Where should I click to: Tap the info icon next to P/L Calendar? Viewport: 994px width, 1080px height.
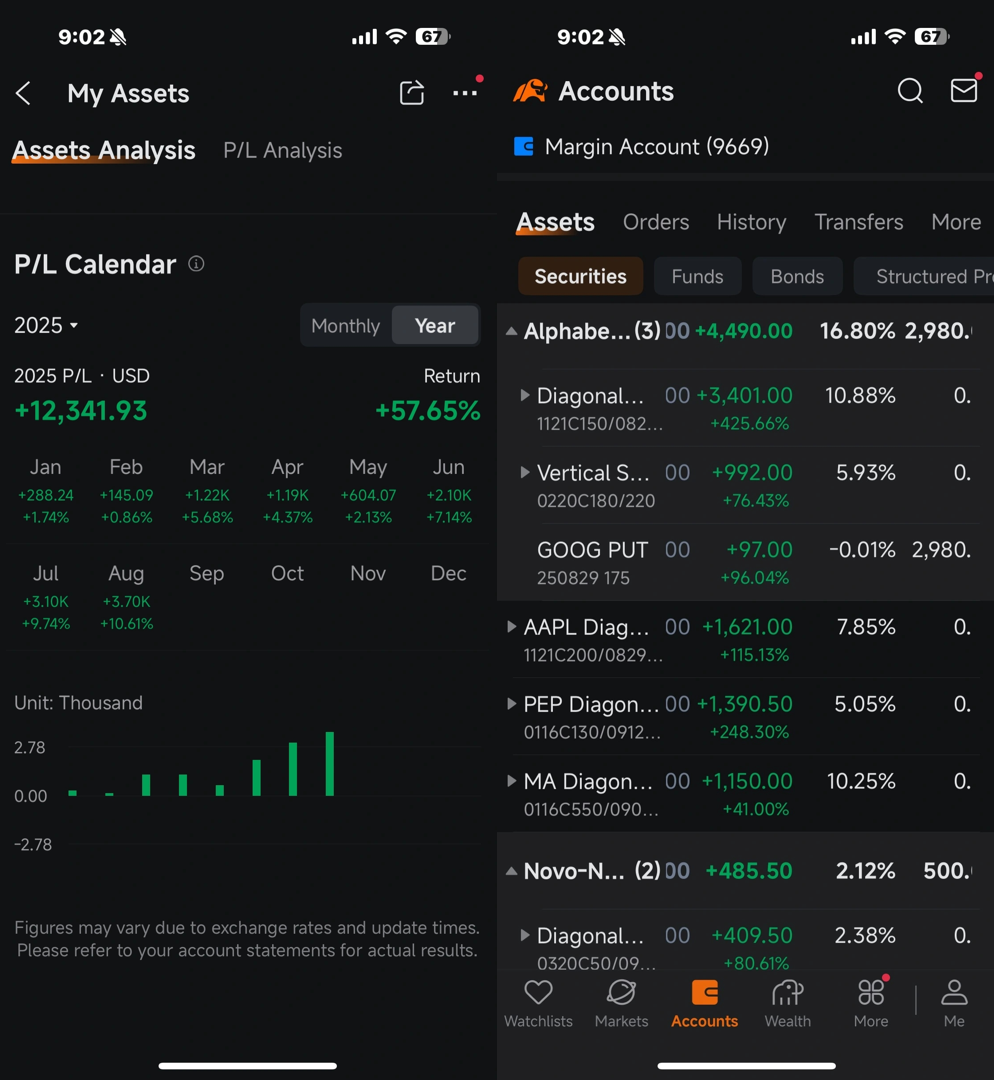click(x=196, y=264)
